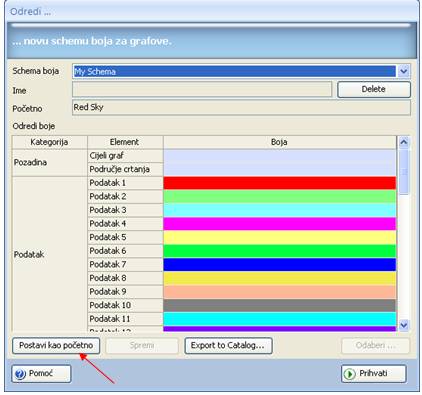Click the Export to Catalog... button
This screenshot has height=395, width=422.
click(x=228, y=345)
